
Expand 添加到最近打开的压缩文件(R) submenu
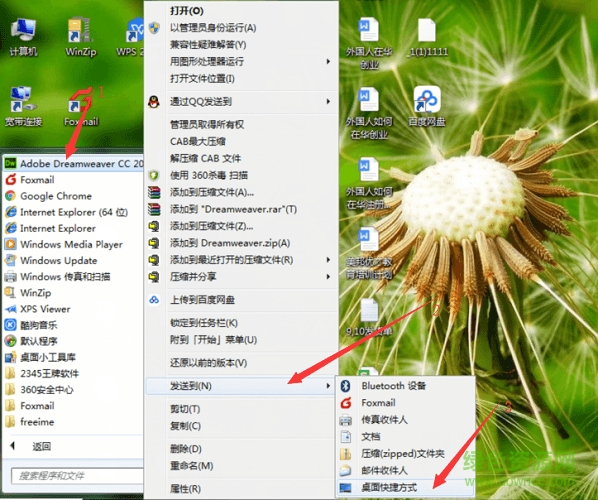tap(241, 260)
